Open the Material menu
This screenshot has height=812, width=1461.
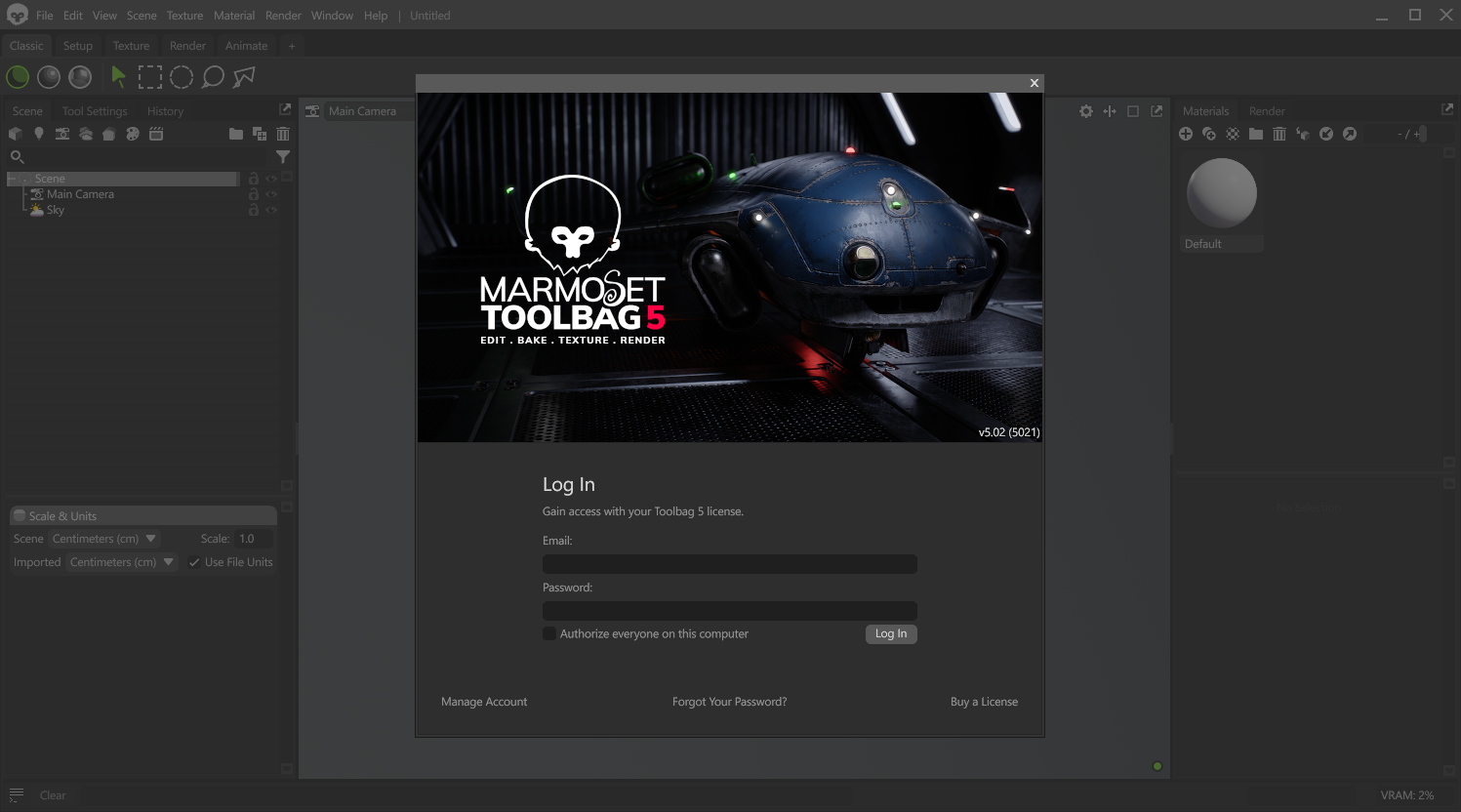[x=234, y=16]
